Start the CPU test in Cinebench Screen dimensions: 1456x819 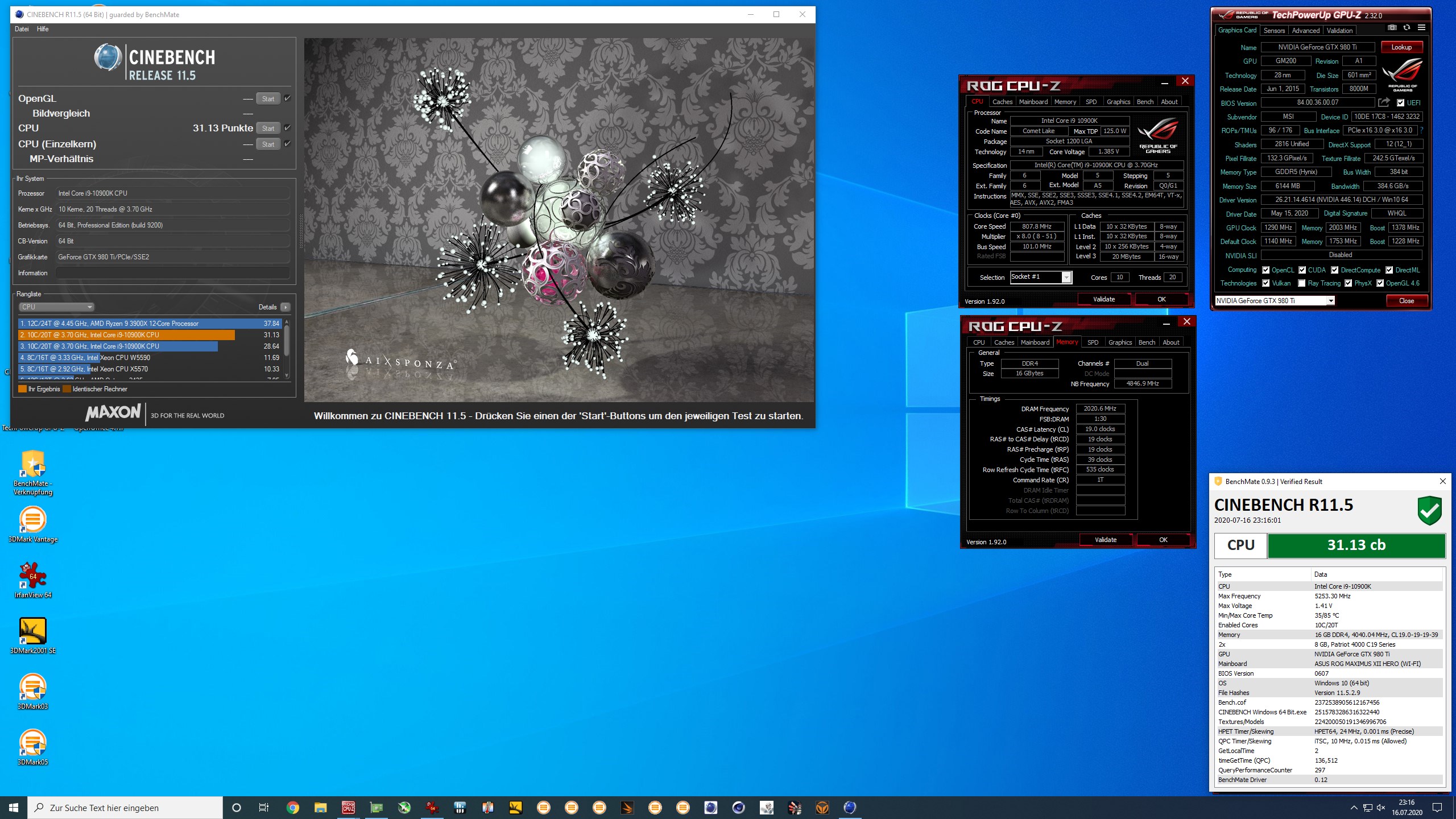coord(268,128)
